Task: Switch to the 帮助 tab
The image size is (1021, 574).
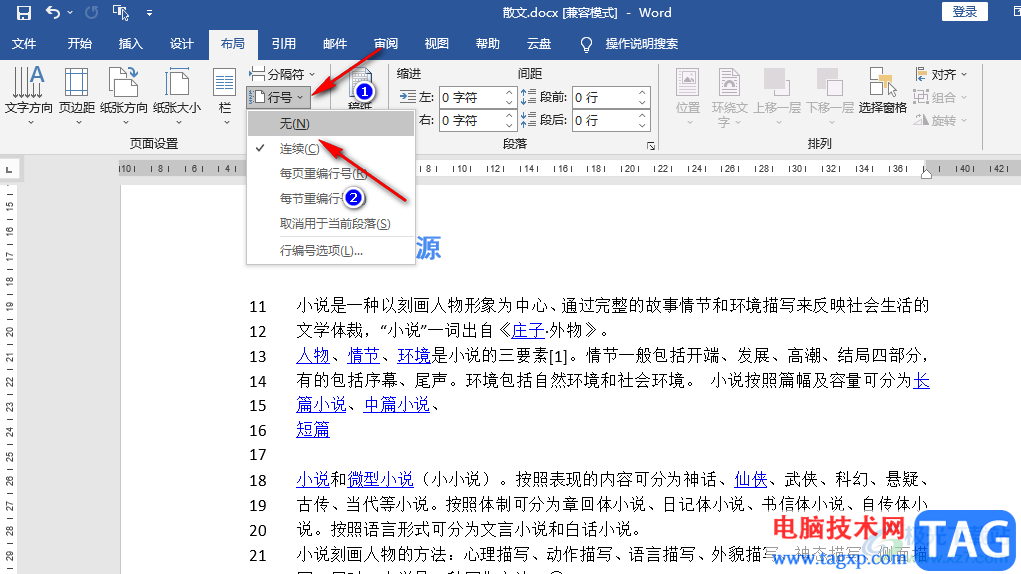Action: coord(488,44)
